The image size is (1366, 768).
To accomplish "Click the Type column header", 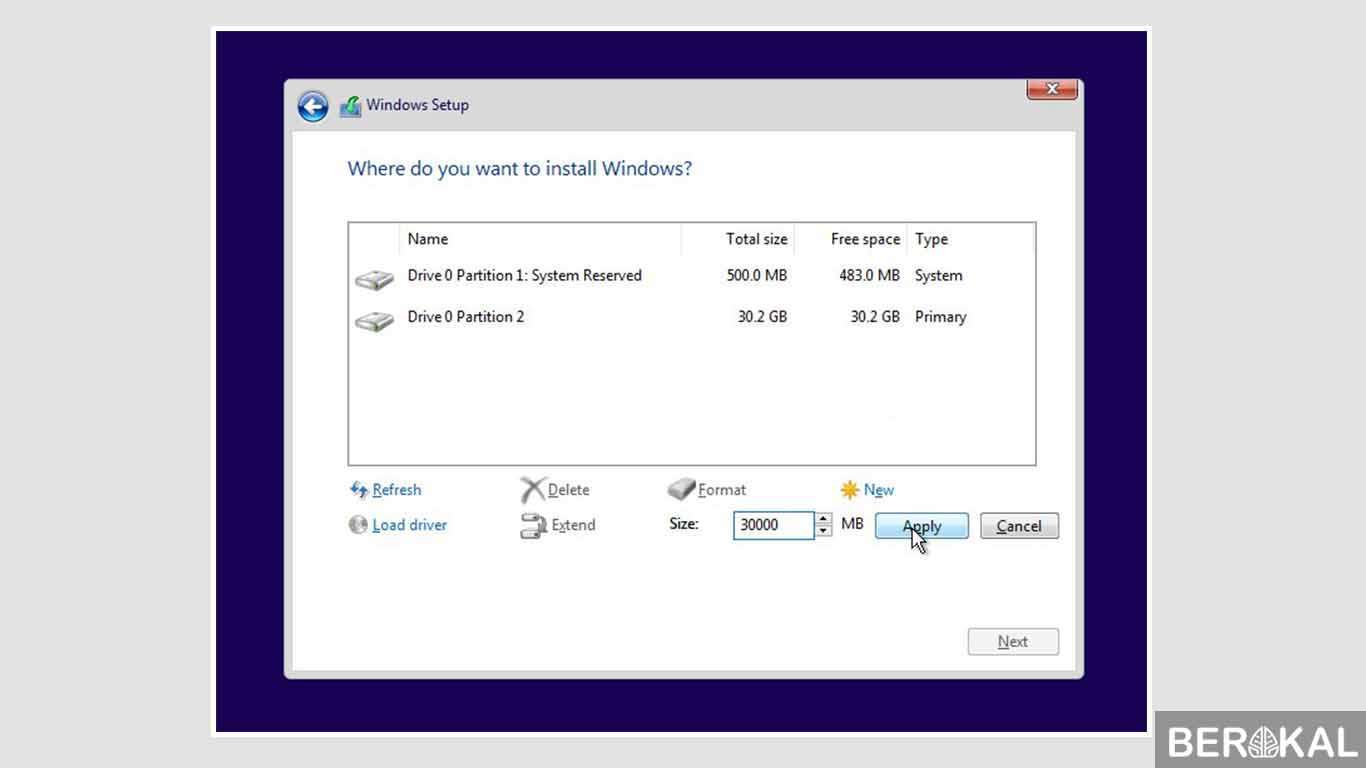I will tap(970, 239).
